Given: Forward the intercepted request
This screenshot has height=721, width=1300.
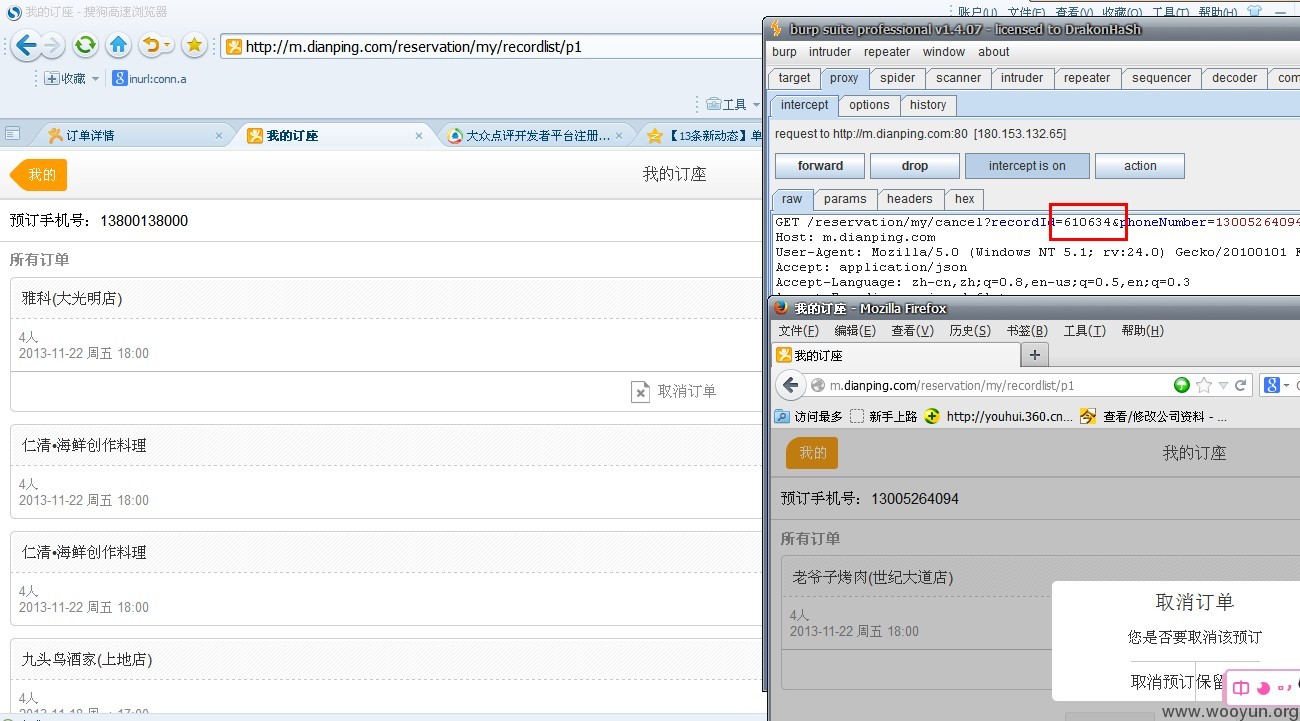Looking at the screenshot, I should pyautogui.click(x=820, y=166).
